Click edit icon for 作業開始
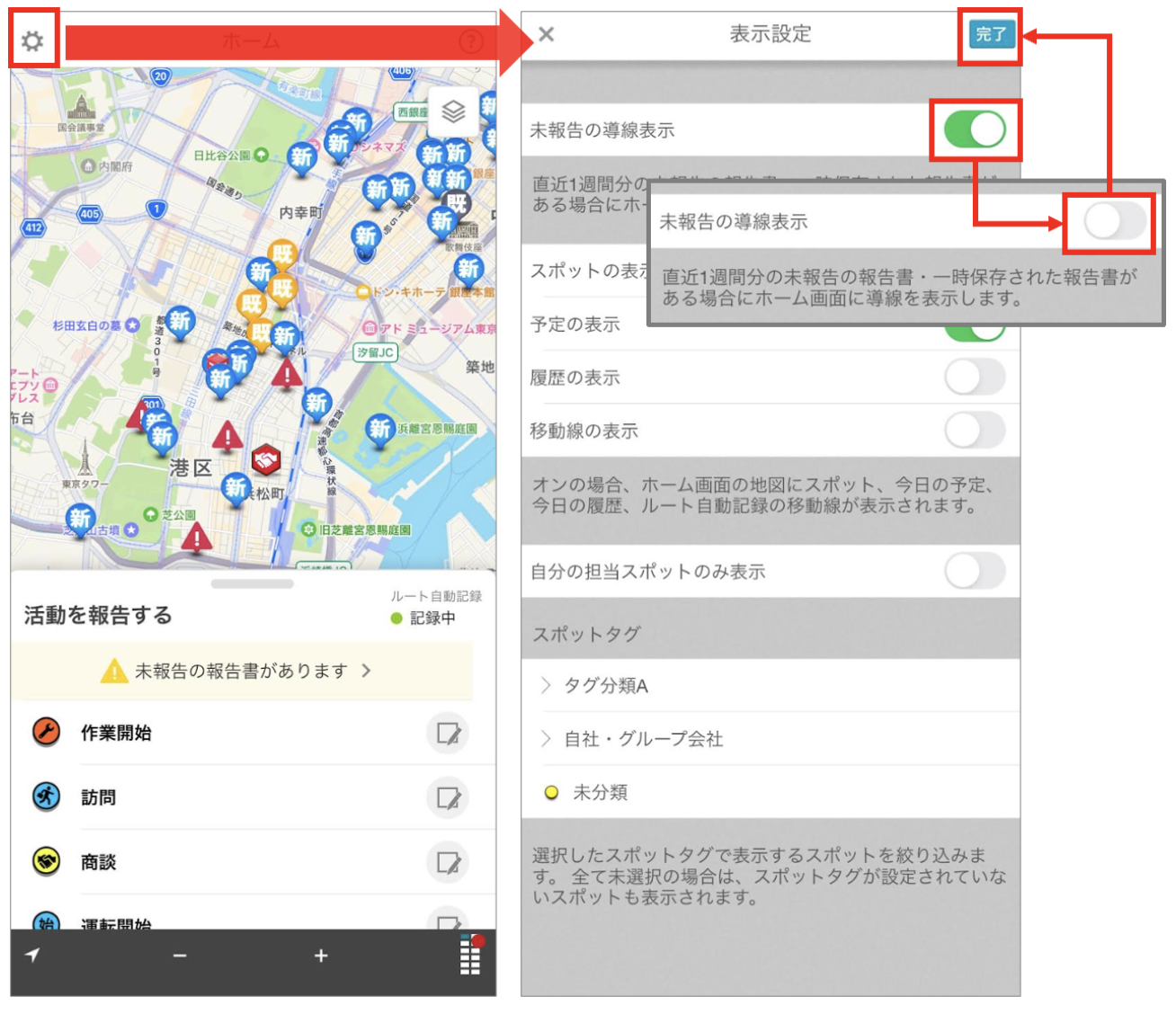The image size is (1176, 1014). pyautogui.click(x=448, y=734)
